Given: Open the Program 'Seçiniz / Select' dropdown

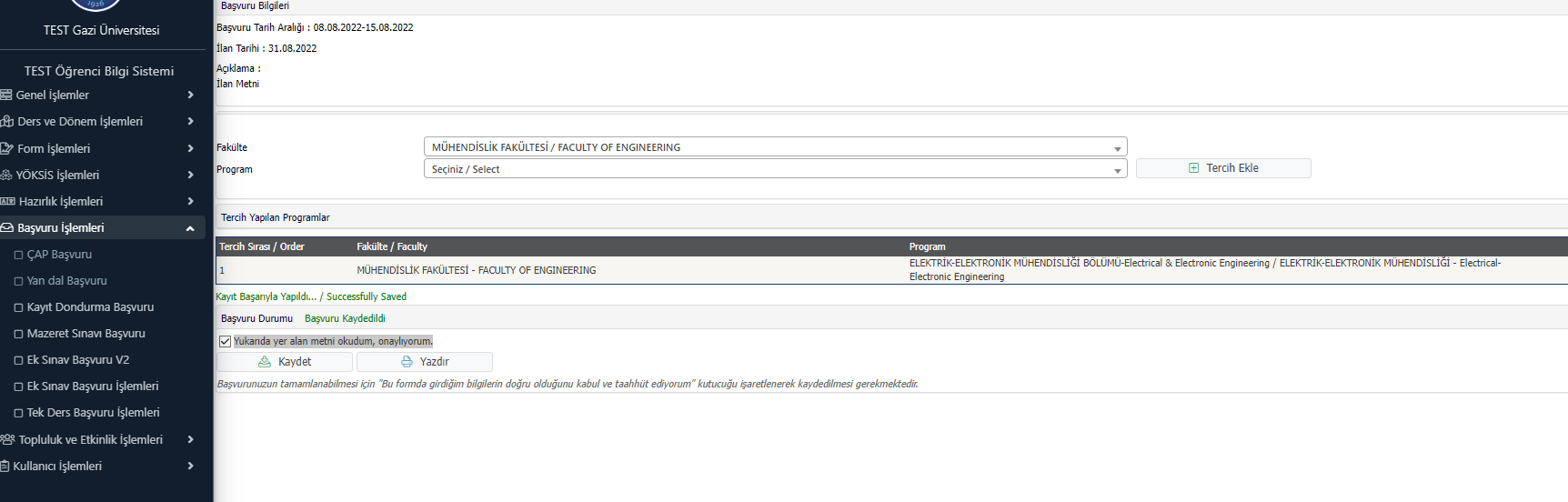Looking at the screenshot, I should coord(775,169).
